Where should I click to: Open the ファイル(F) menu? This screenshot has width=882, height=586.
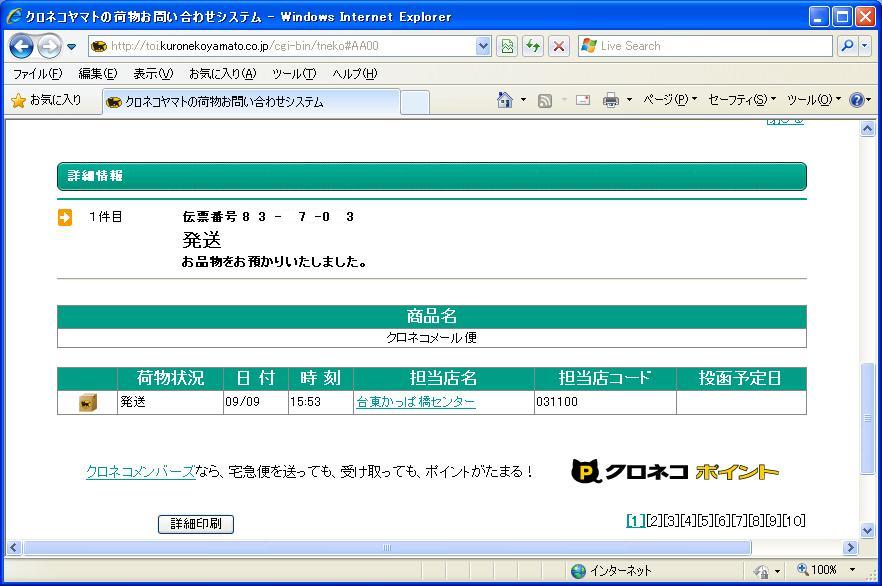tap(38, 74)
